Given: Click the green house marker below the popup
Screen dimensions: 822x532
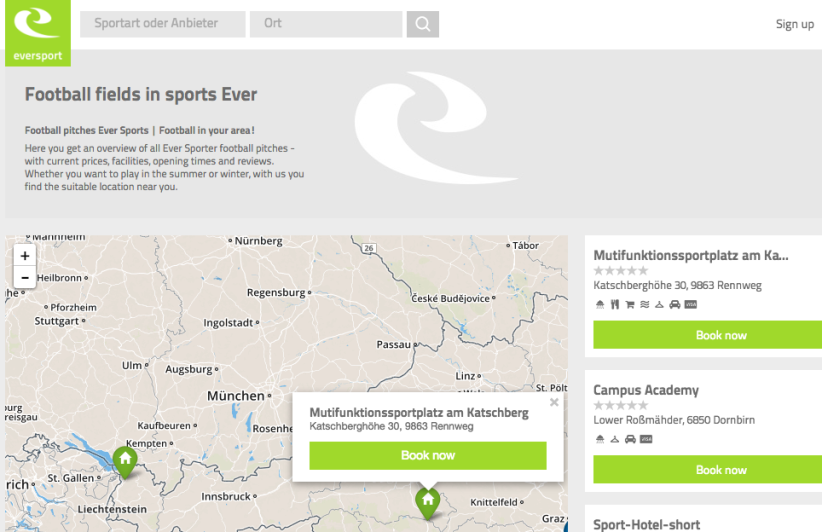Looking at the screenshot, I should tap(428, 503).
